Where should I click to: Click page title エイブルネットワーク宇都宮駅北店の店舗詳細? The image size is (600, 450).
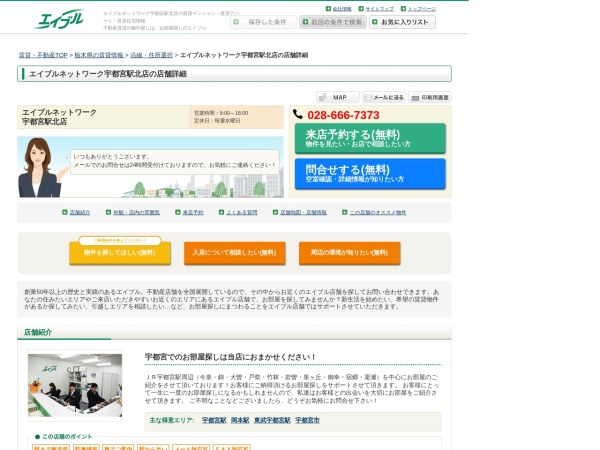click(x=108, y=74)
